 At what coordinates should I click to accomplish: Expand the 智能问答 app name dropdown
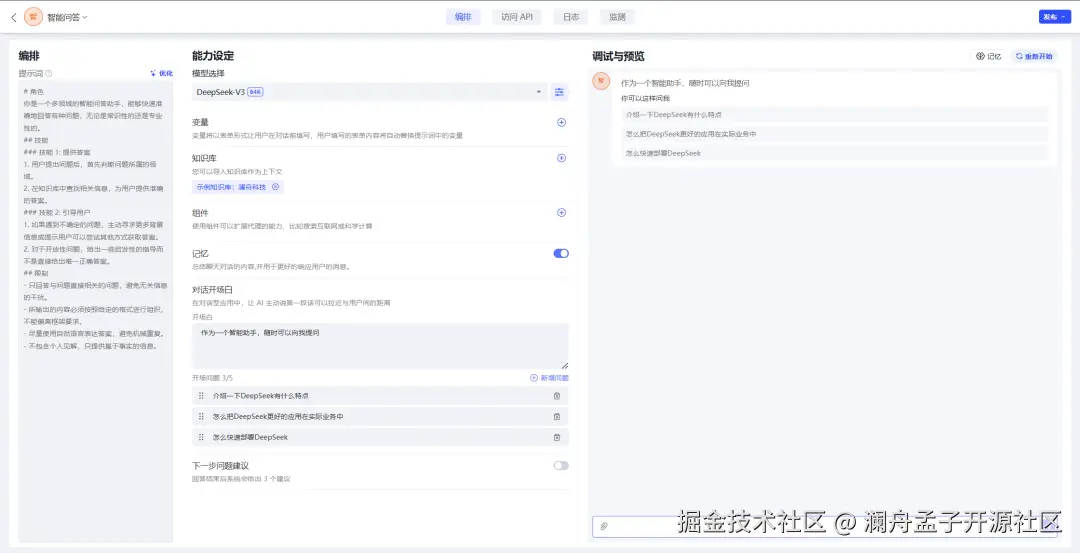click(68, 17)
